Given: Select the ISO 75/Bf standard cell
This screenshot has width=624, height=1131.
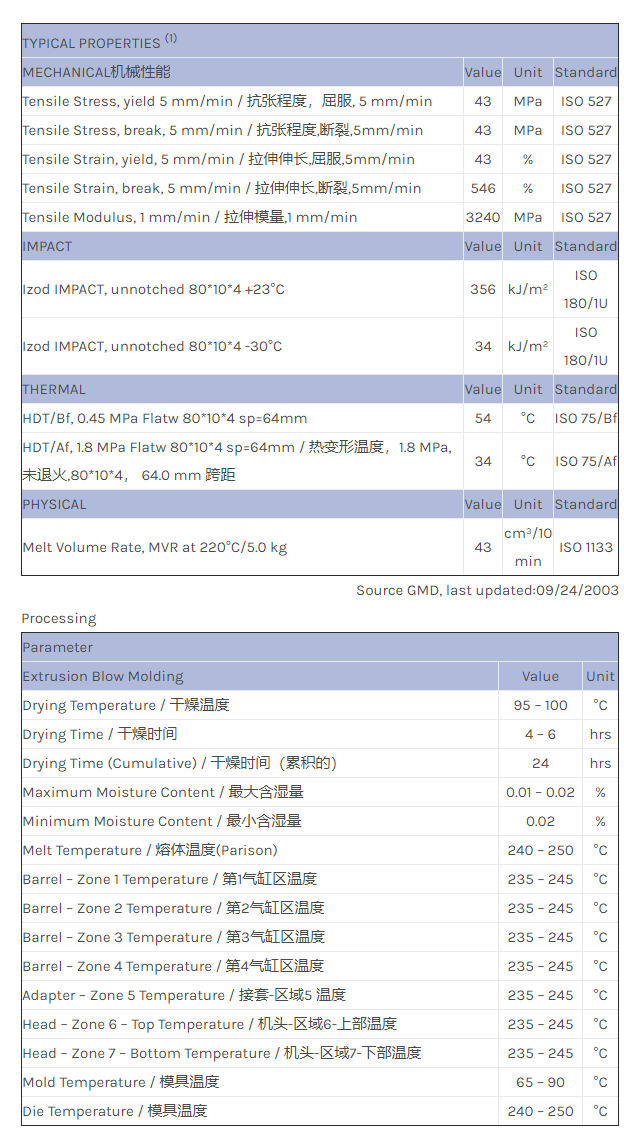Looking at the screenshot, I should [x=586, y=418].
